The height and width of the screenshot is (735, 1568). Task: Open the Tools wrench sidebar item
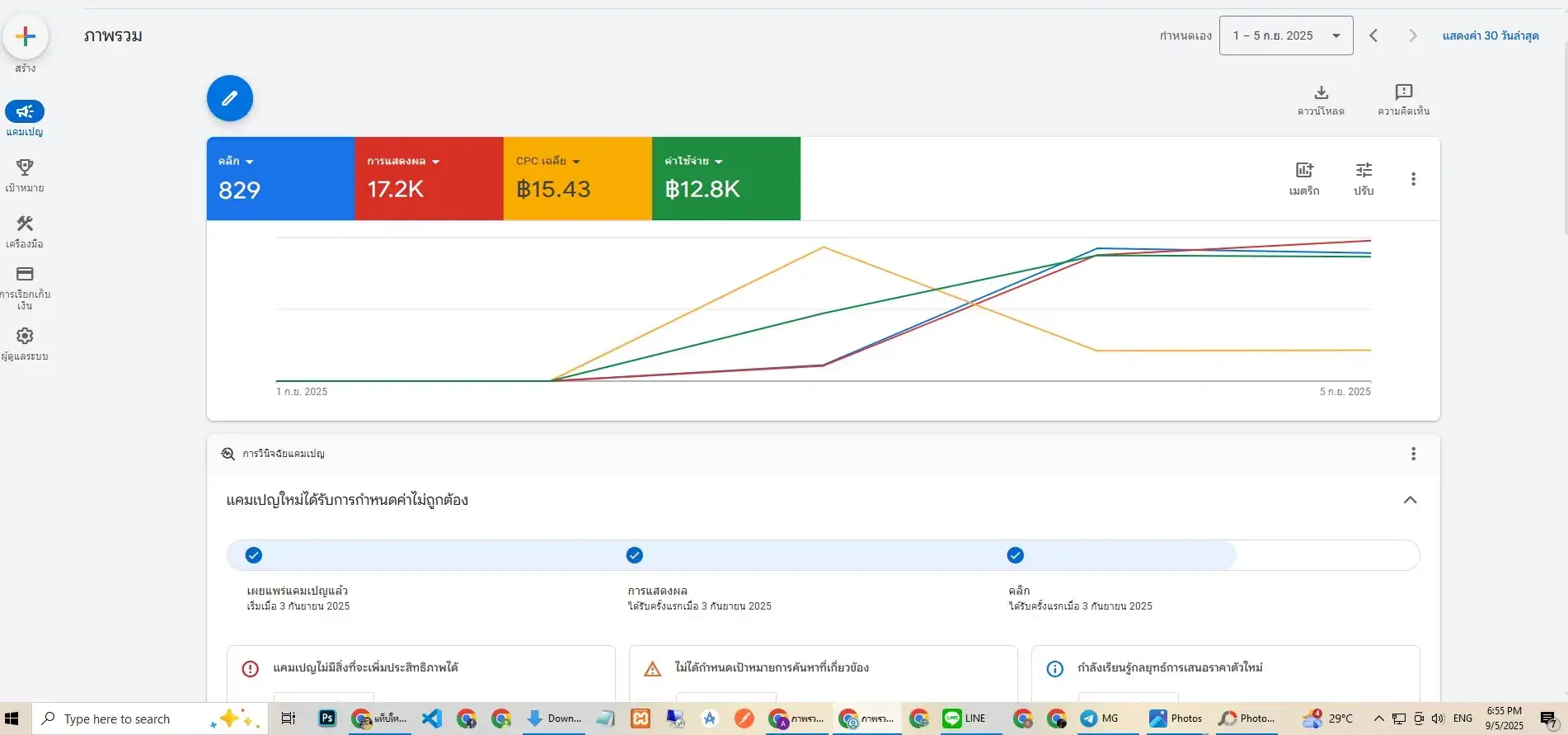click(25, 224)
